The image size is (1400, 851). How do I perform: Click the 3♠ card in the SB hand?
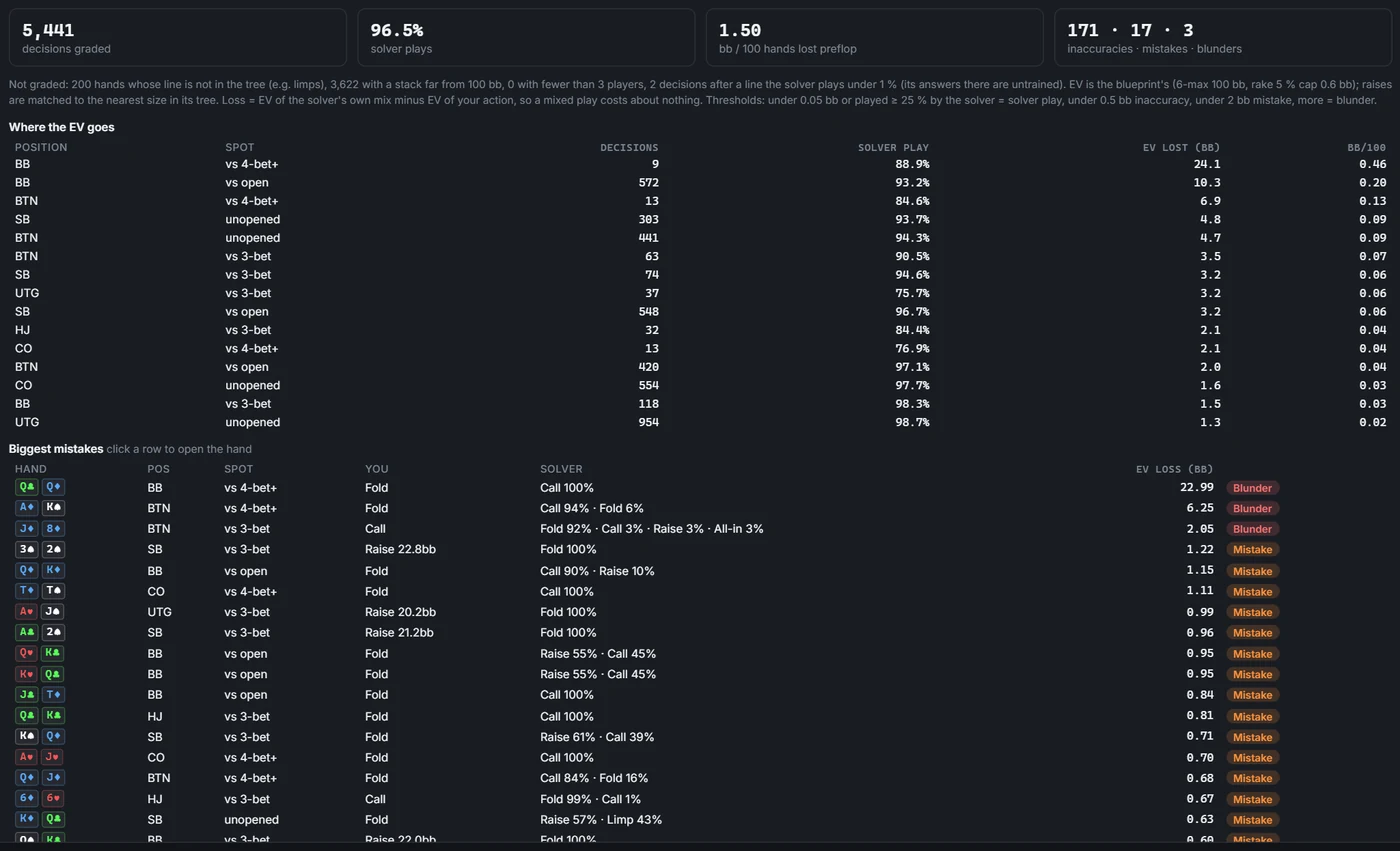pyautogui.click(x=27, y=549)
